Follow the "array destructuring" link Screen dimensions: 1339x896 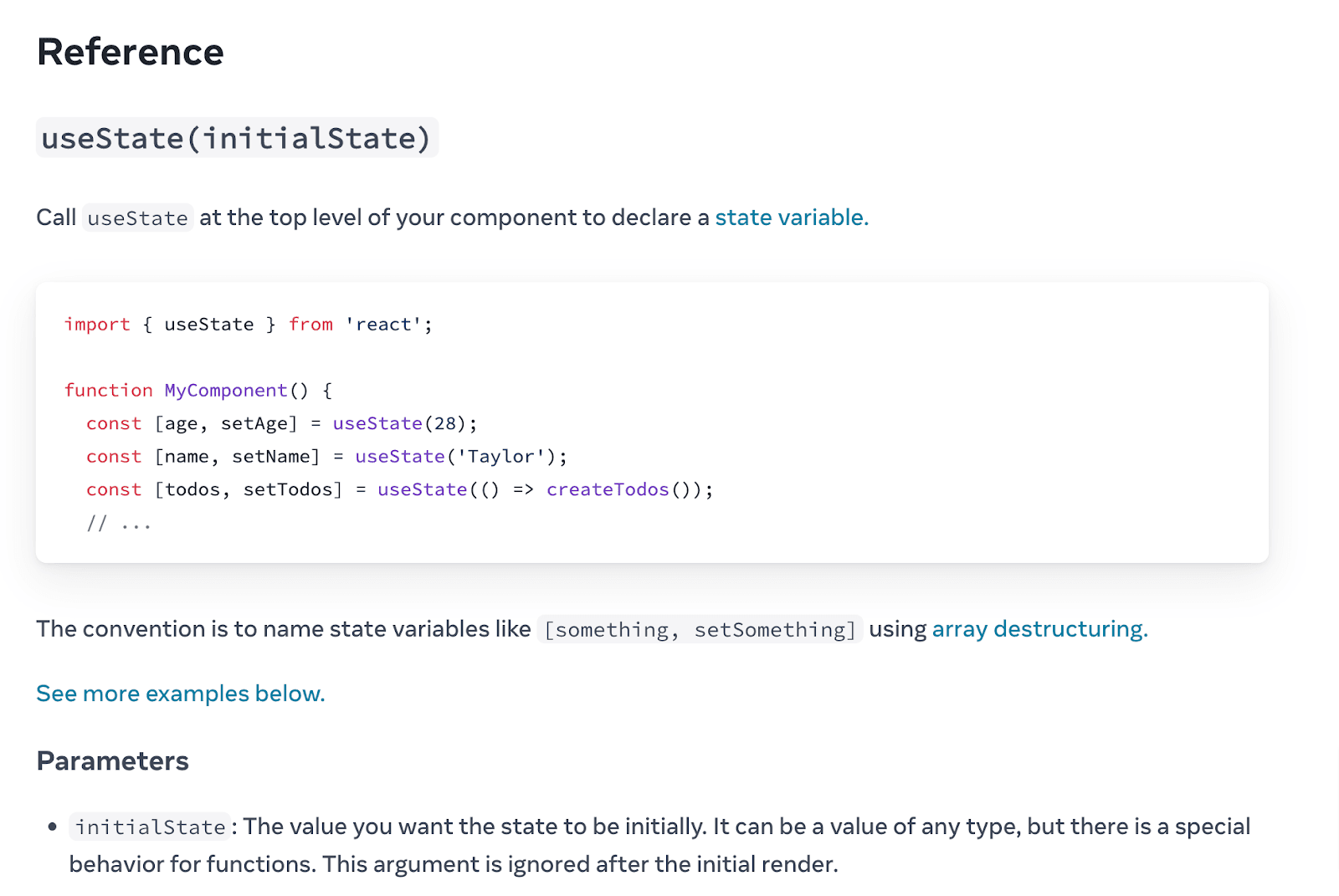pos(1039,629)
